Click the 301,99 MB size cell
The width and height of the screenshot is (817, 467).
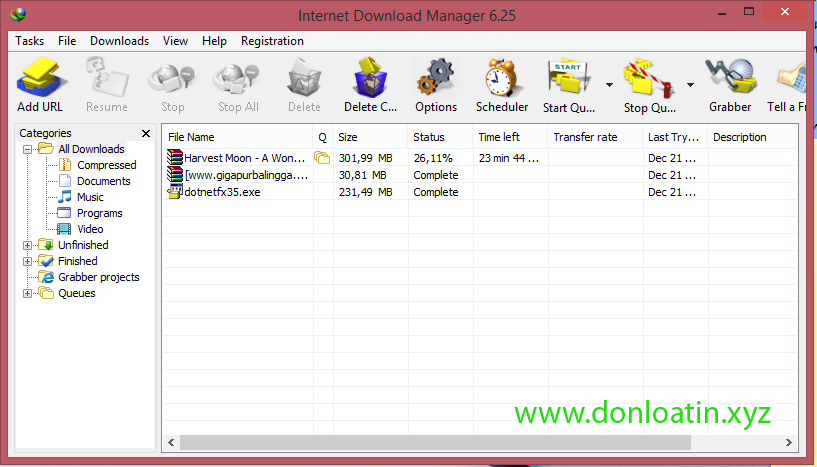[365, 158]
